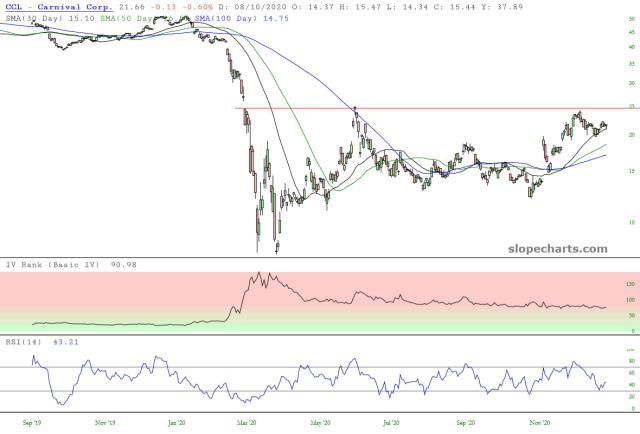Click the 10 price level on axis

[632, 223]
